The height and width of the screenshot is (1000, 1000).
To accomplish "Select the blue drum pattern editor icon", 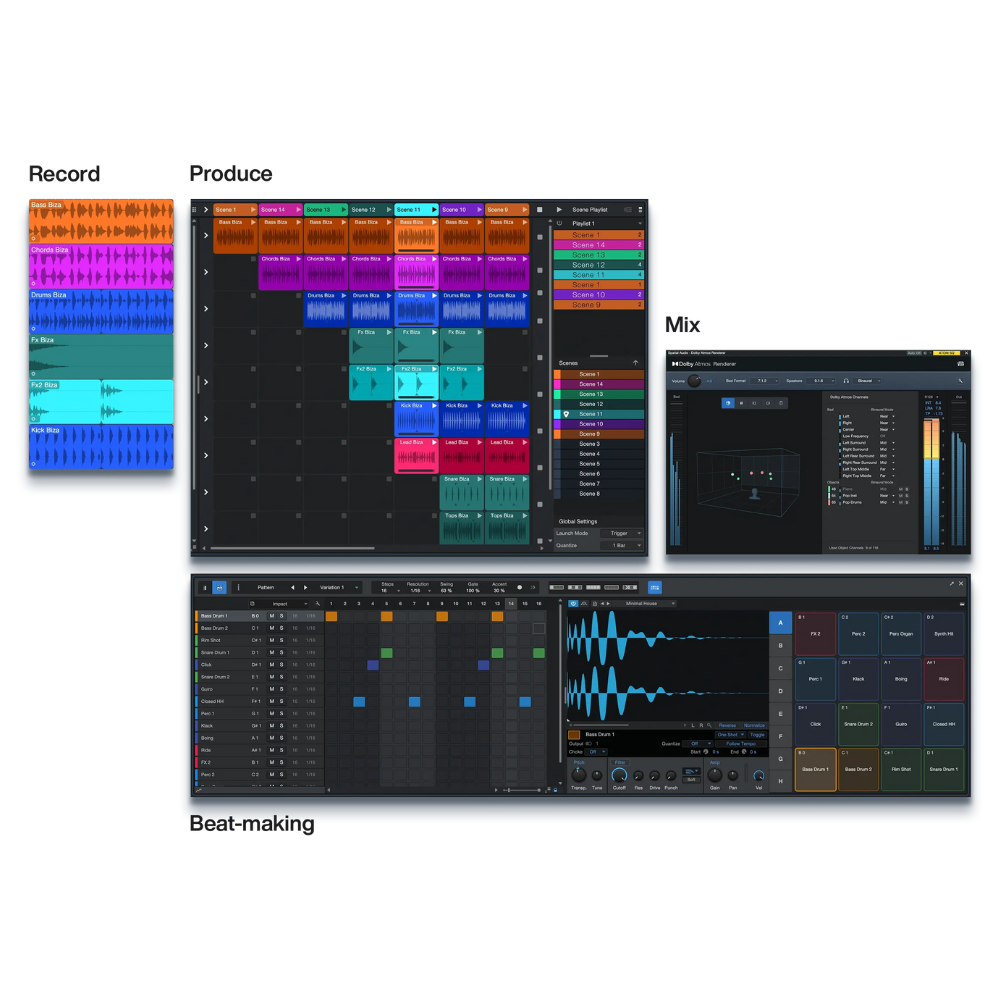I will coord(219,587).
